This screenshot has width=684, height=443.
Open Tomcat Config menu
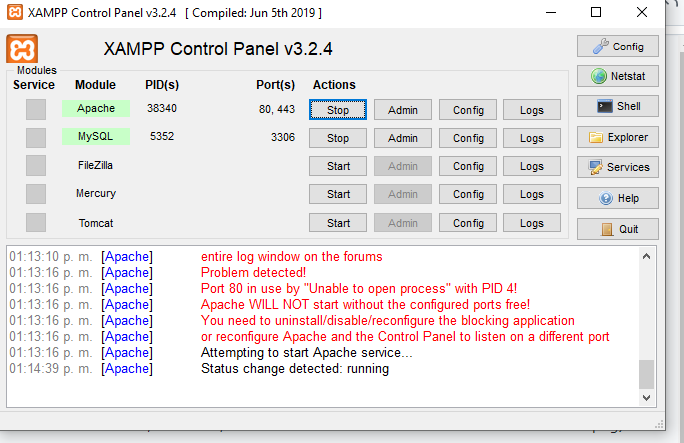[x=468, y=223]
